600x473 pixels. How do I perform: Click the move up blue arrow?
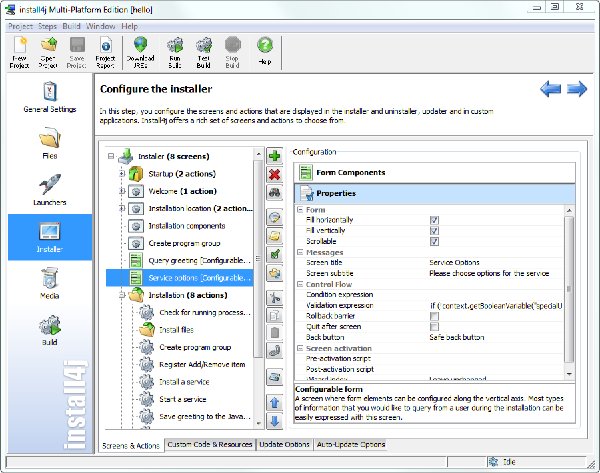[x=274, y=403]
